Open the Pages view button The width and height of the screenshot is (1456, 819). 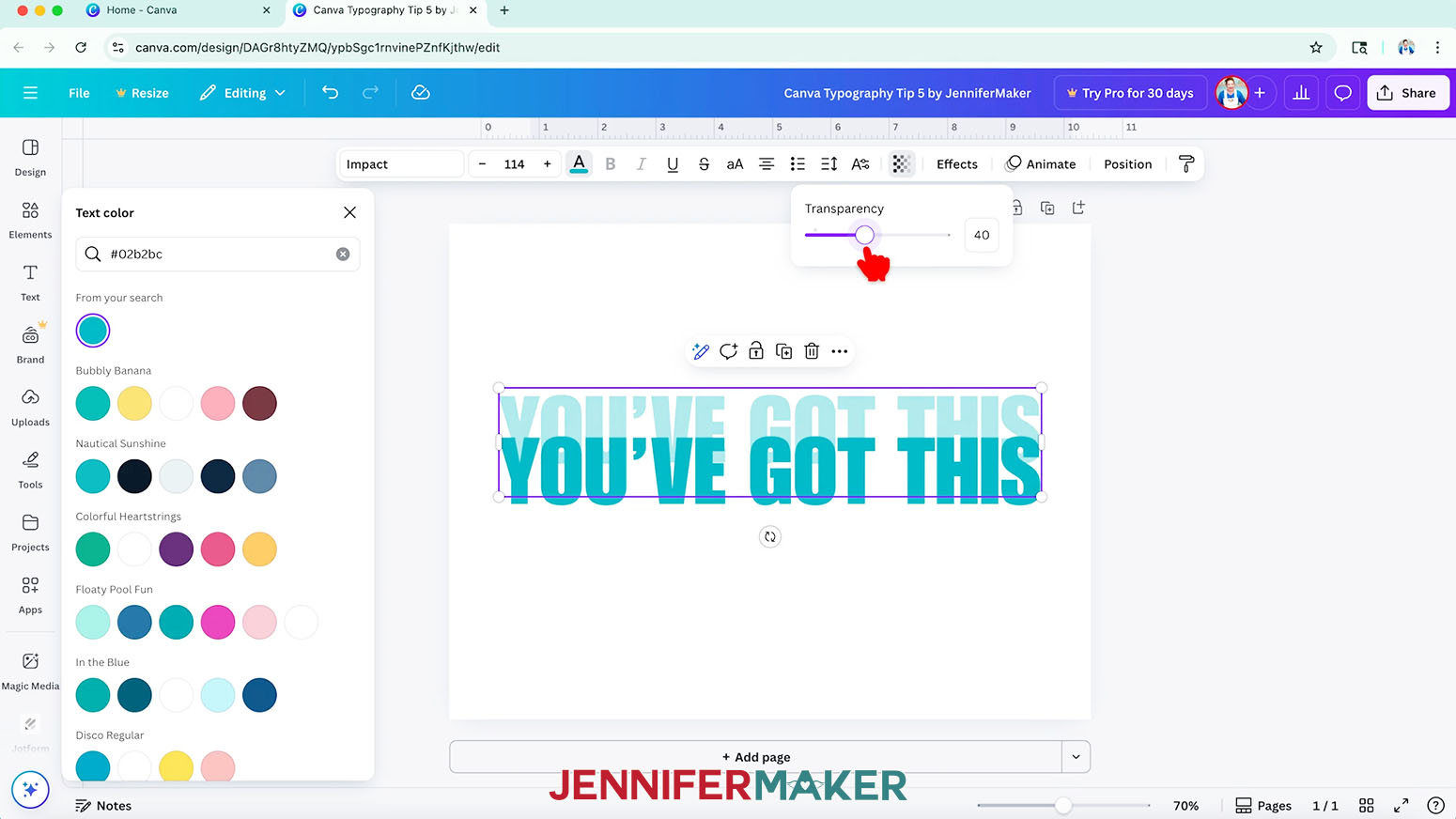[1263, 805]
